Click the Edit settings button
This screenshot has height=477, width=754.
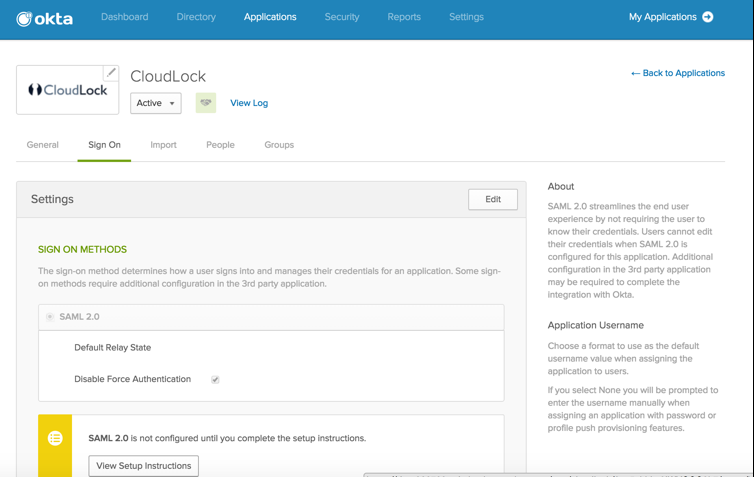[x=493, y=199]
